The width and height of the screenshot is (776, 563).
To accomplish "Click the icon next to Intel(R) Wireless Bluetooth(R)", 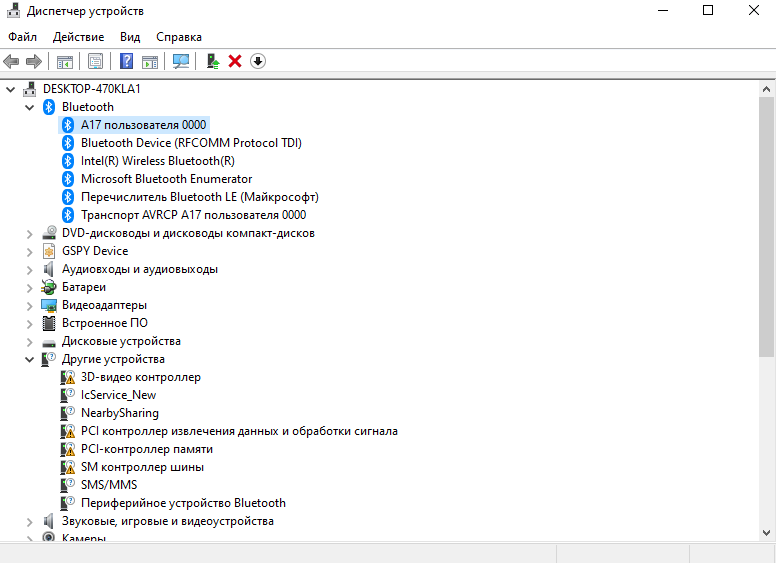I will 68,161.
